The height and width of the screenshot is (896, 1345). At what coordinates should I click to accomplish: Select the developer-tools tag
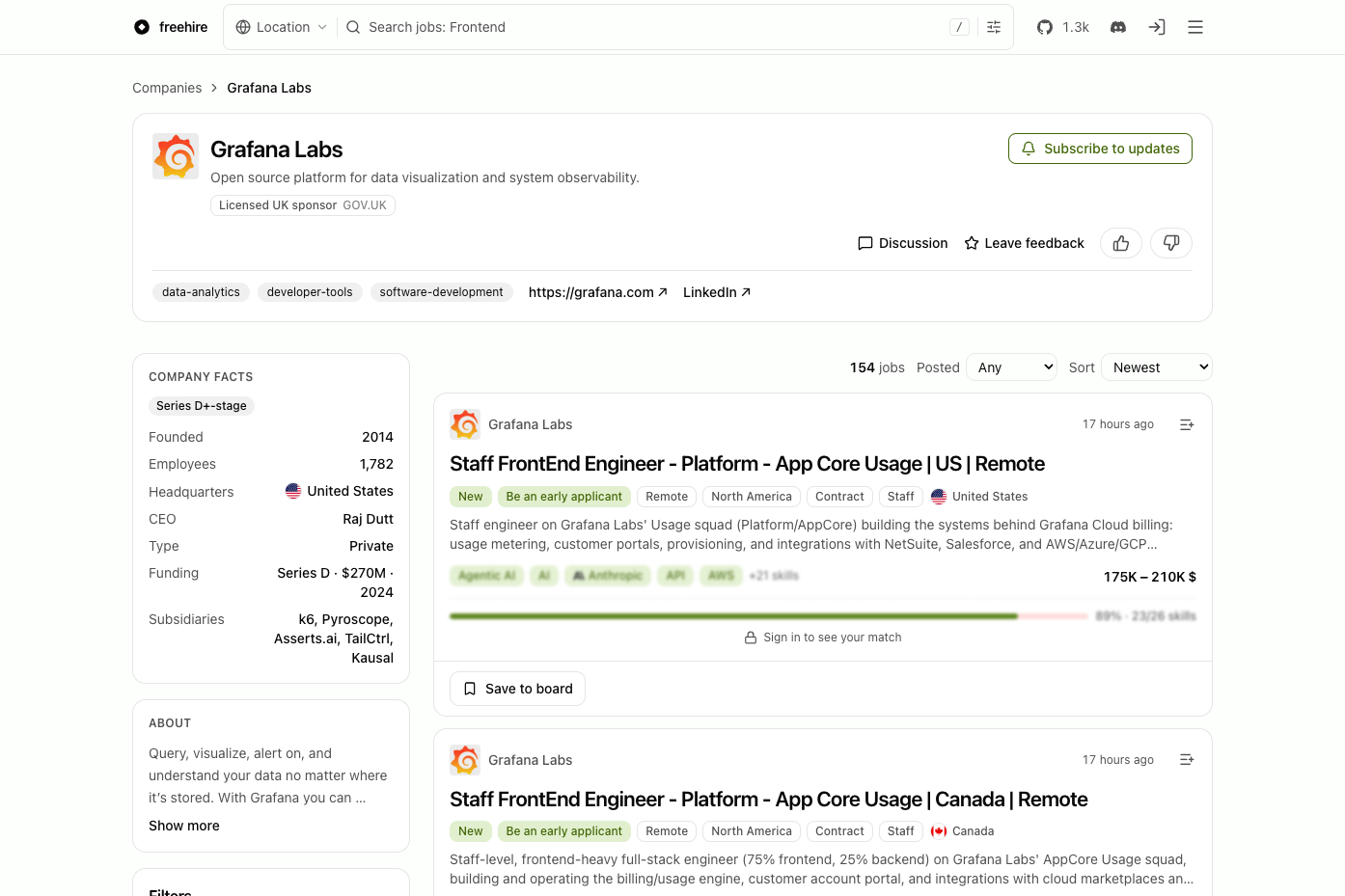[310, 292]
